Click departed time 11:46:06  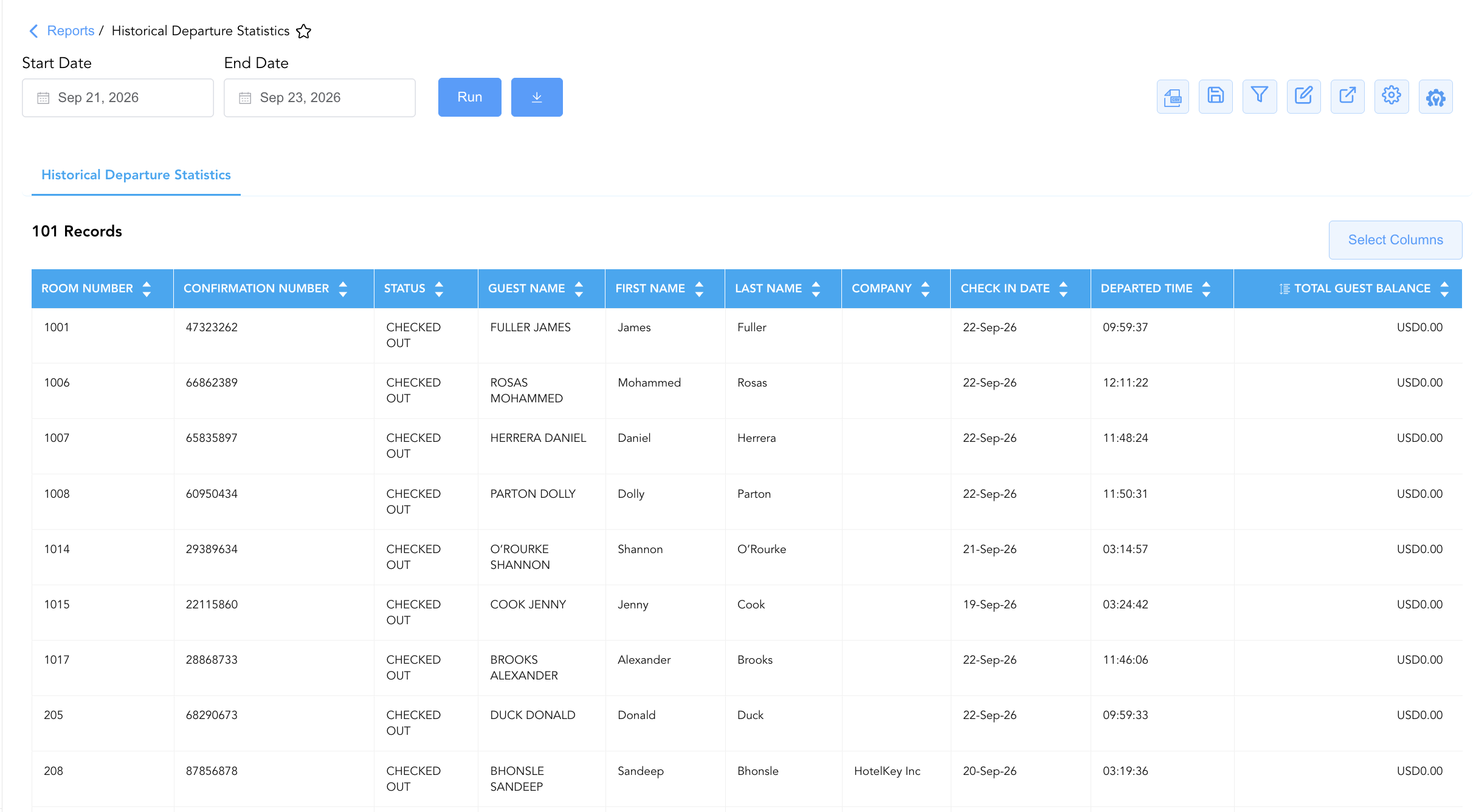tap(1125, 659)
